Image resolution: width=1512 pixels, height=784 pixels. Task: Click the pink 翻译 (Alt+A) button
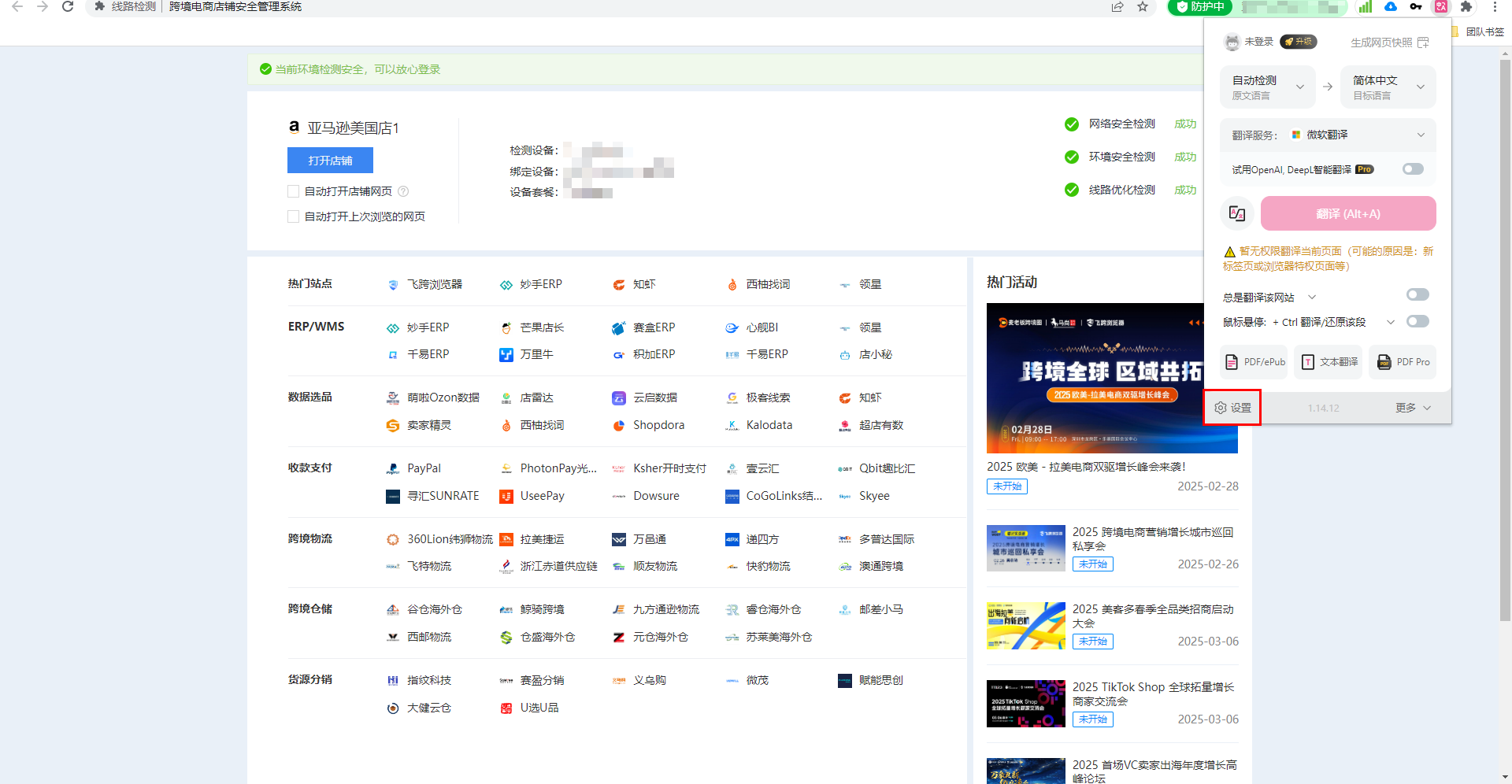coord(1348,213)
